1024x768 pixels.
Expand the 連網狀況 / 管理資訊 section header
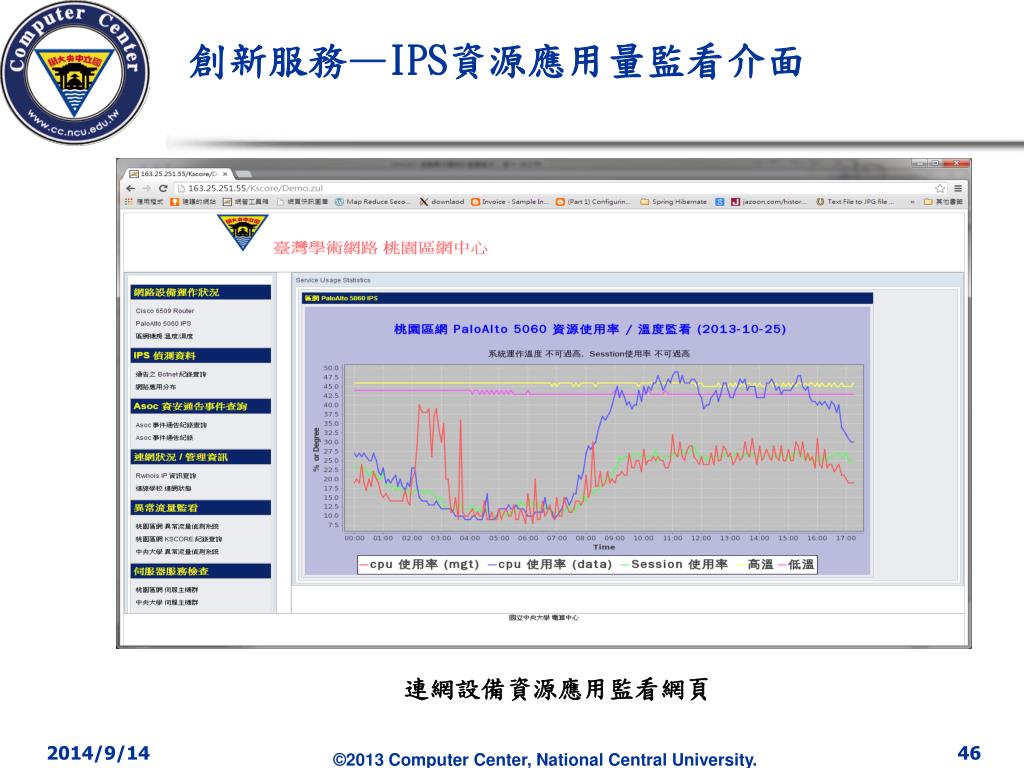point(200,456)
